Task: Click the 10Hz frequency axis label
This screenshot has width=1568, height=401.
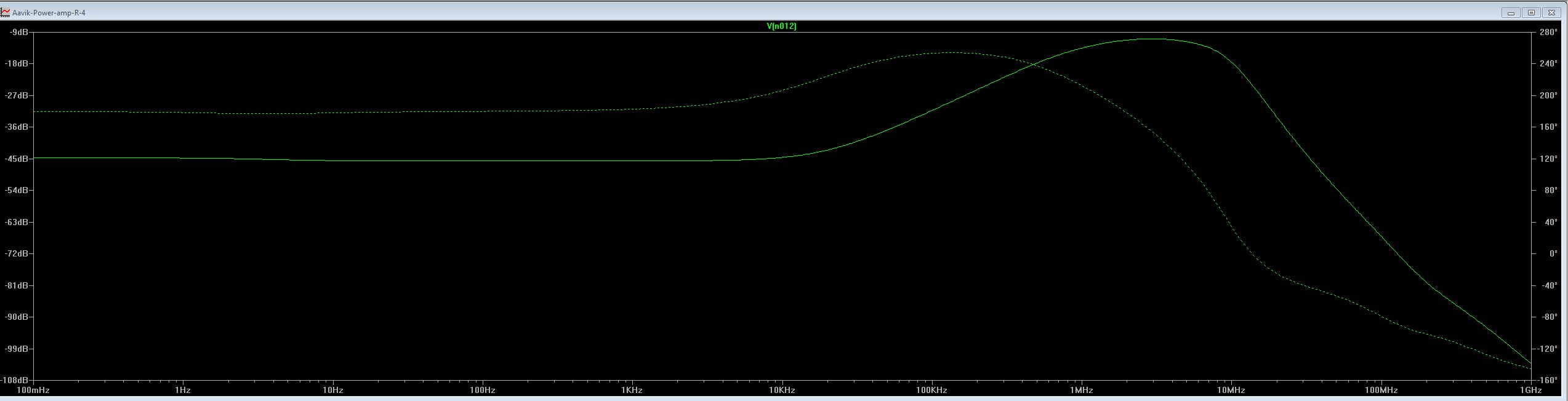Action: pos(332,390)
